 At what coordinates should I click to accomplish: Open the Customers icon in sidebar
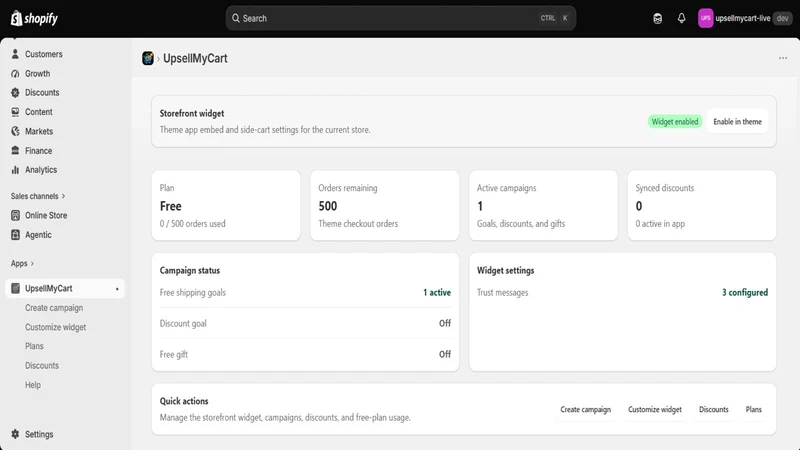point(15,54)
